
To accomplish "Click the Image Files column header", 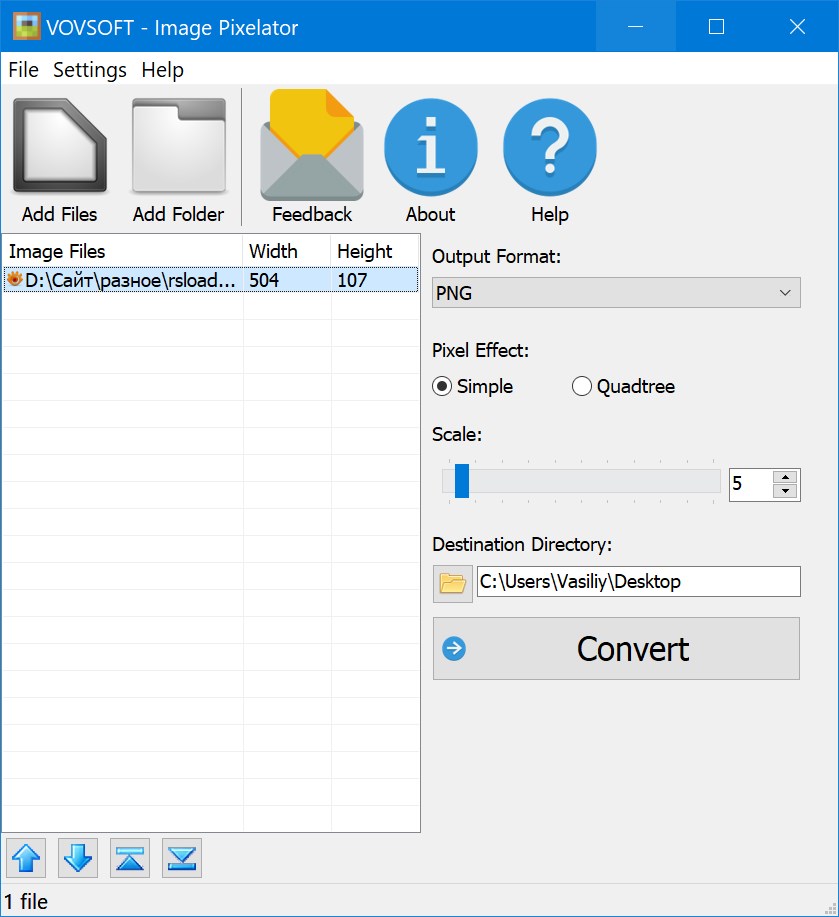I will pyautogui.click(x=122, y=251).
